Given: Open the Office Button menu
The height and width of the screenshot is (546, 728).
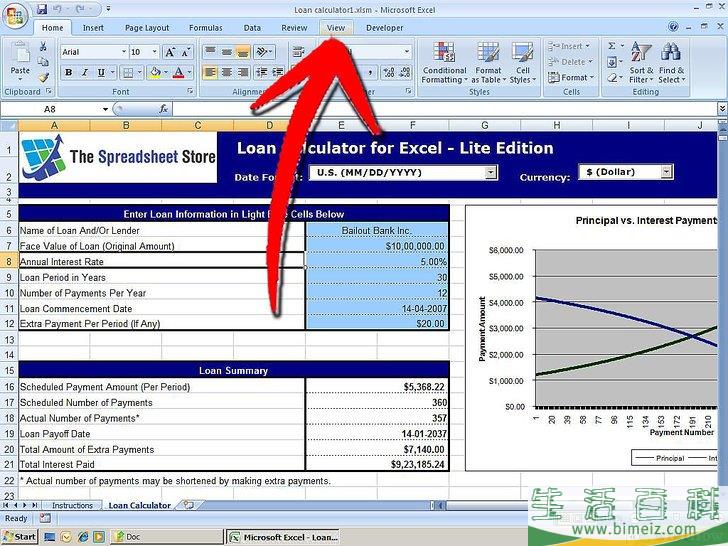Looking at the screenshot, I should pos(15,16).
